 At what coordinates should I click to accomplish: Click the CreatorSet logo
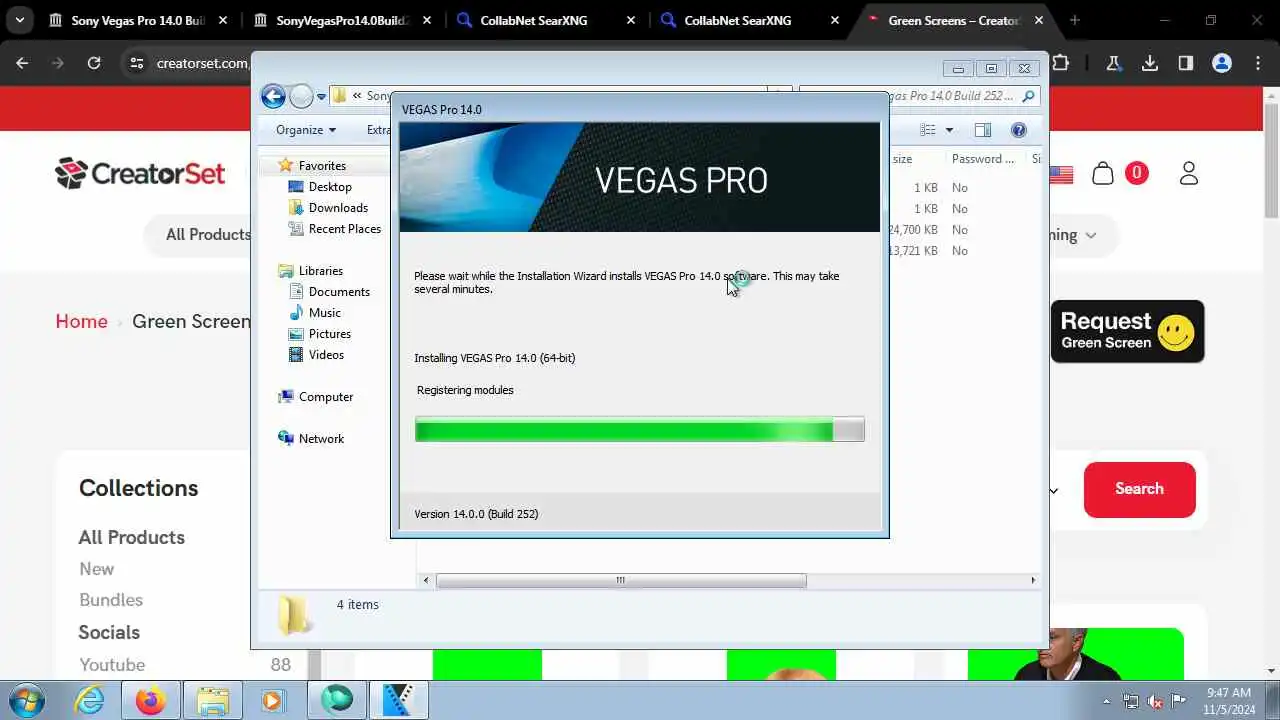point(140,173)
